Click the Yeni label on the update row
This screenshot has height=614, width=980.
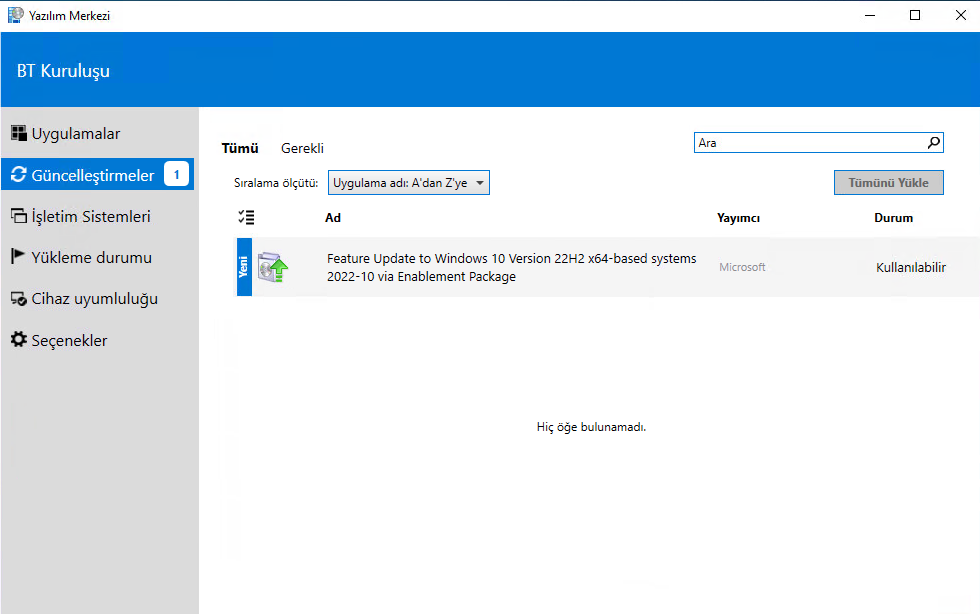pos(244,267)
